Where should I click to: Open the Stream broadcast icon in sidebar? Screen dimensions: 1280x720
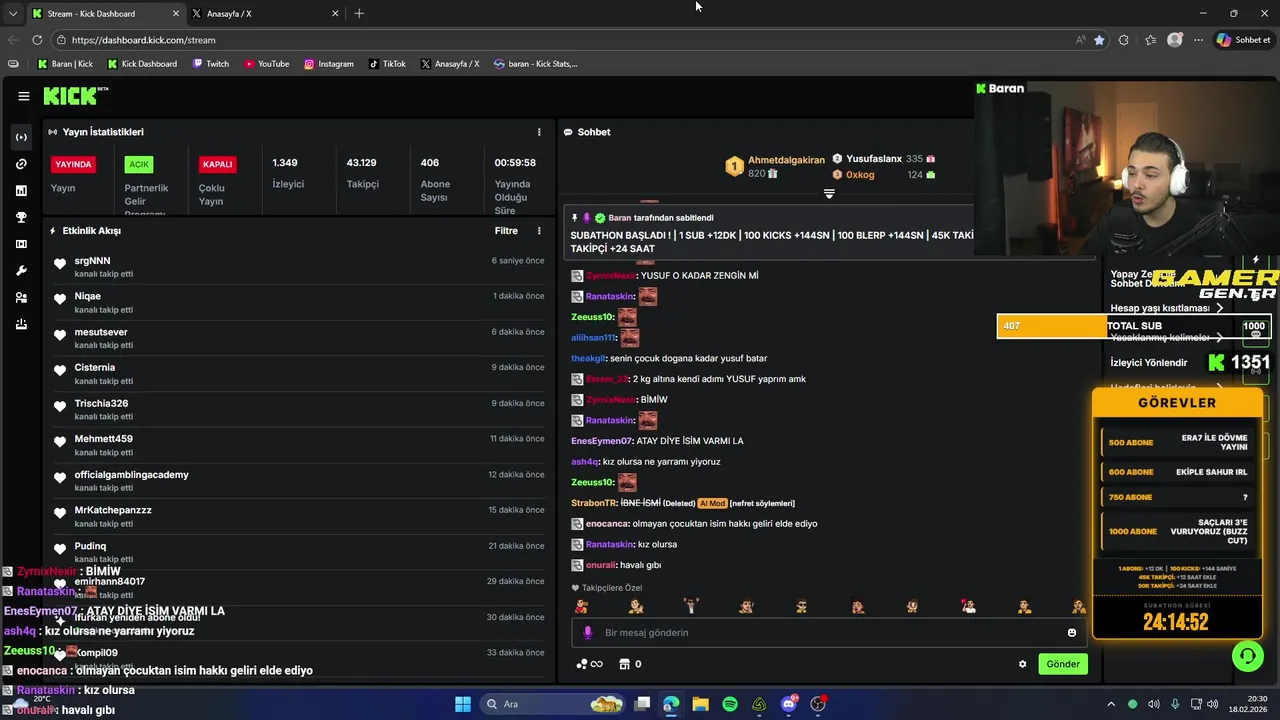(22, 137)
